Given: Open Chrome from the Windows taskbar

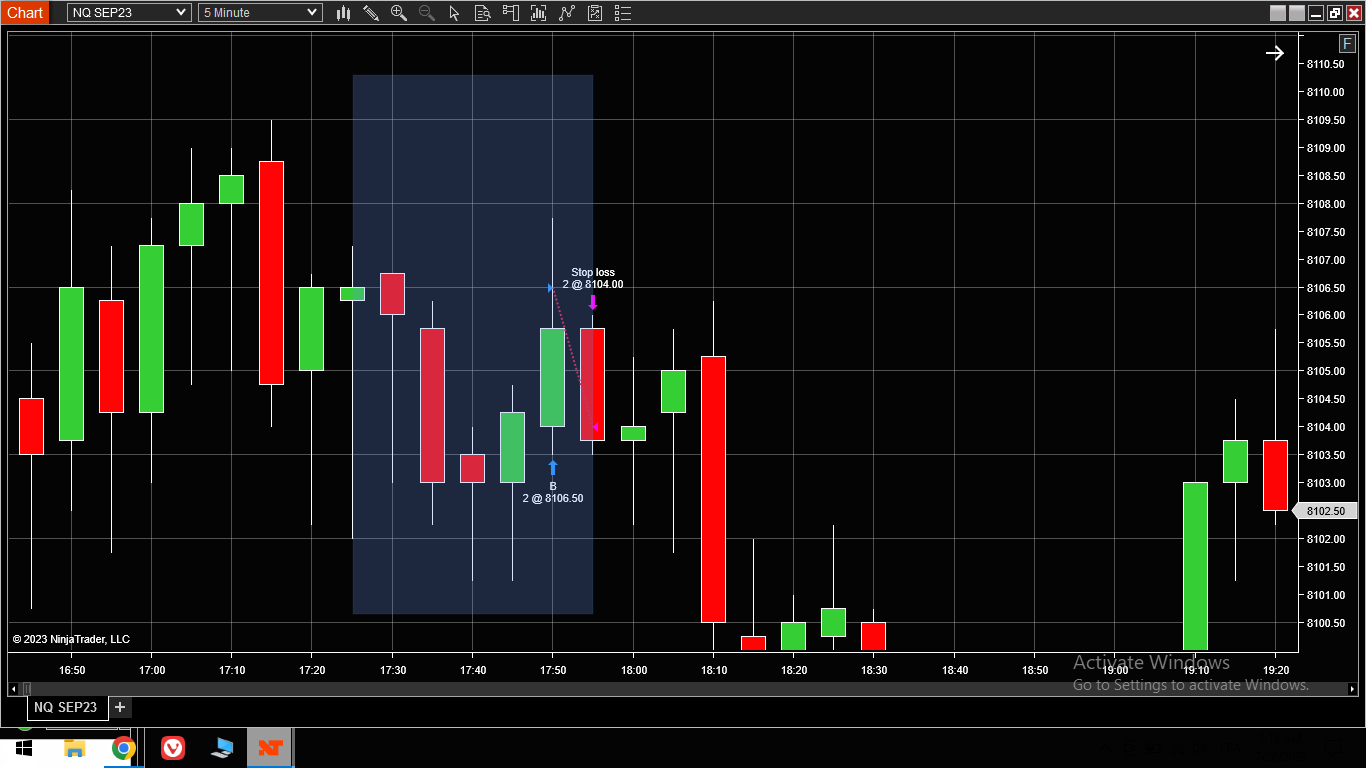Looking at the screenshot, I should pos(123,748).
